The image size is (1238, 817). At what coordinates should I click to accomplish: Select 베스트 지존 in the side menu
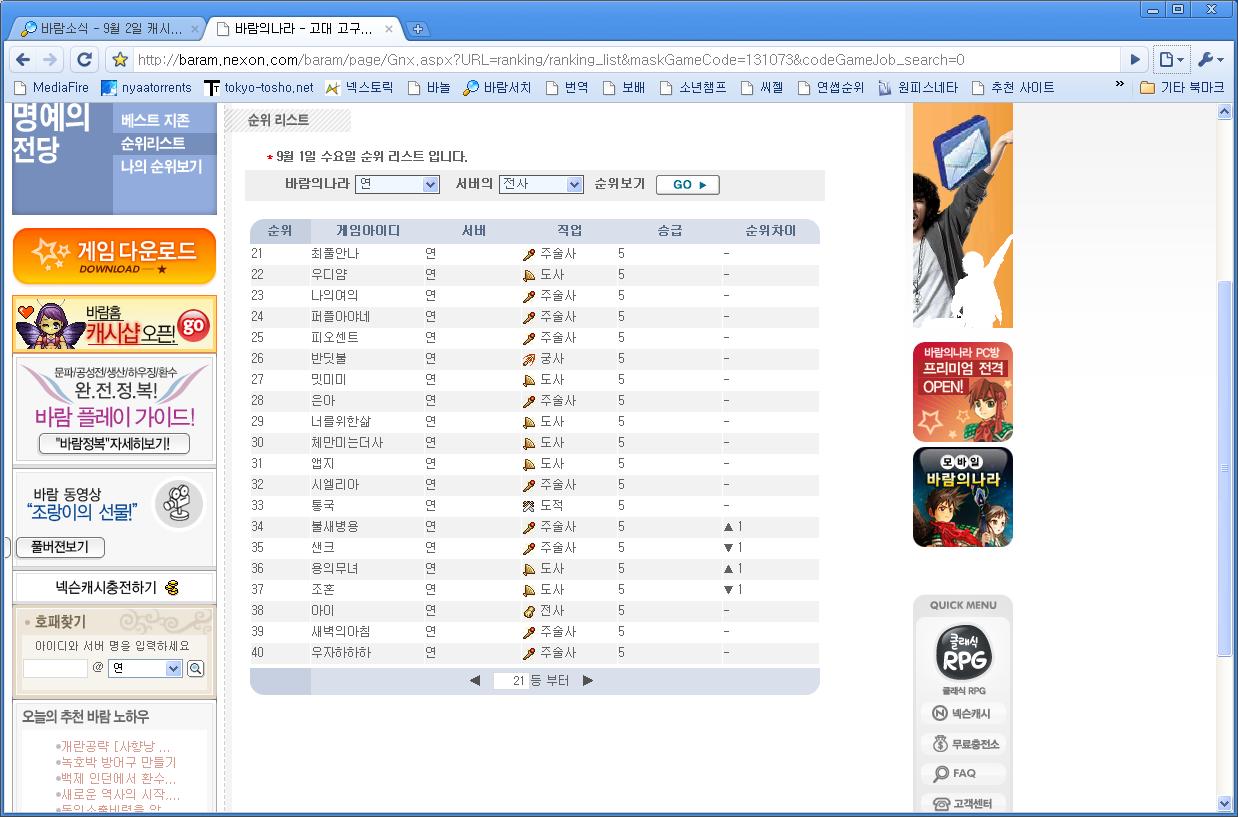(x=155, y=120)
